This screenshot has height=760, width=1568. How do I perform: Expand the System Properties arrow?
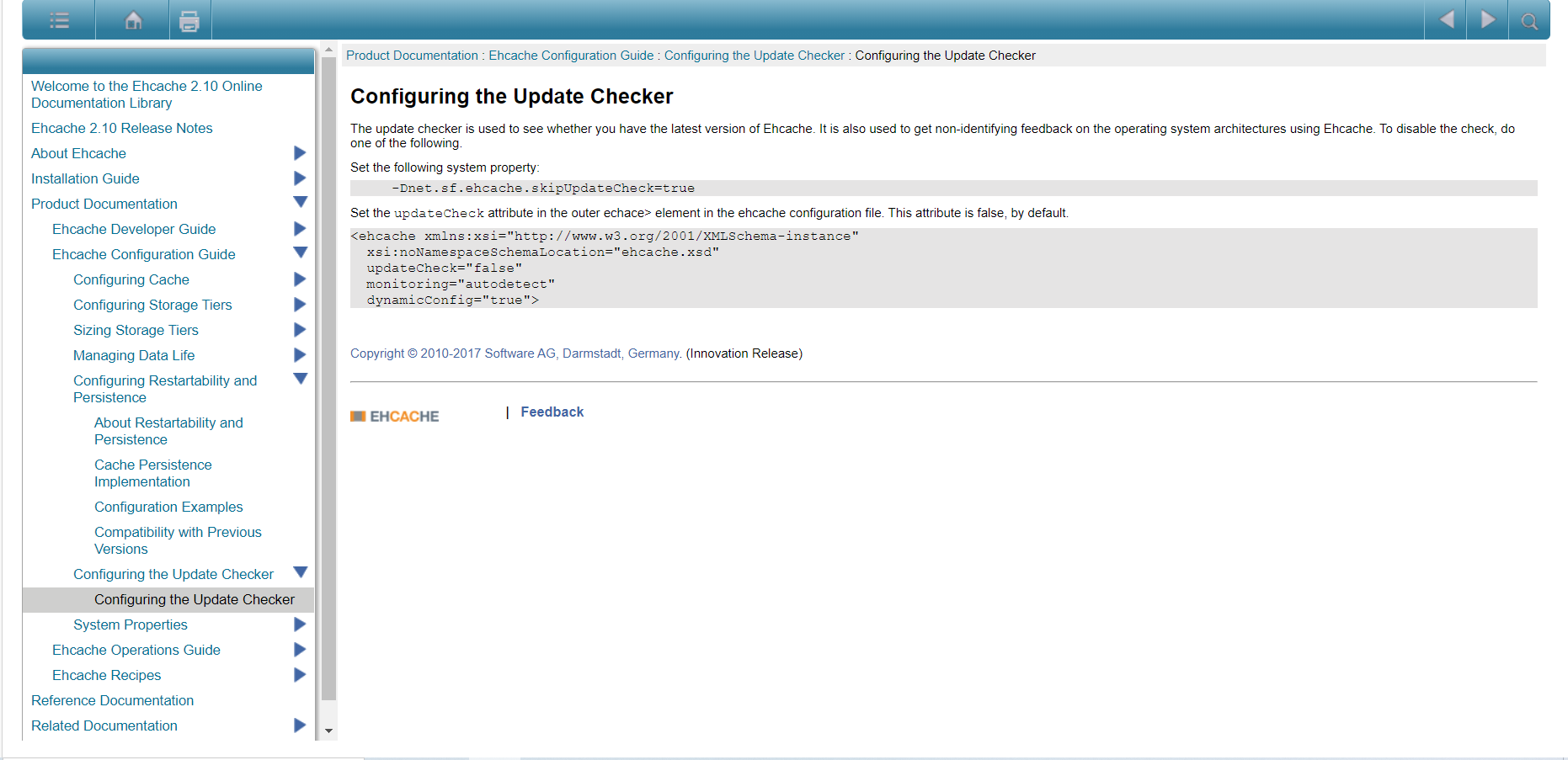point(300,624)
